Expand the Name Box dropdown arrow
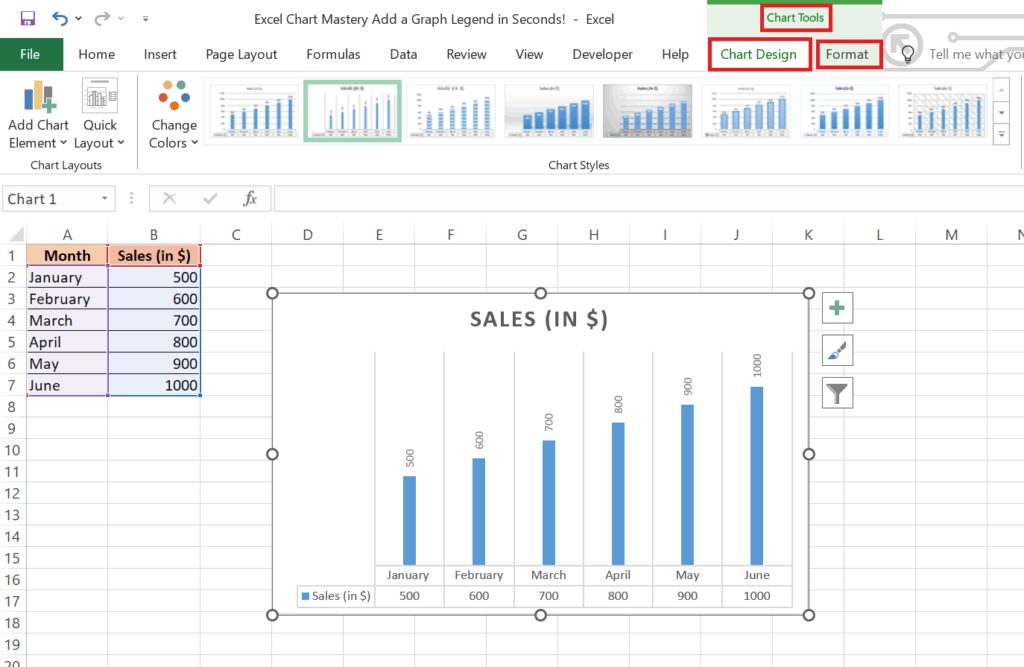Screen dimensions: 1024x667 105,199
